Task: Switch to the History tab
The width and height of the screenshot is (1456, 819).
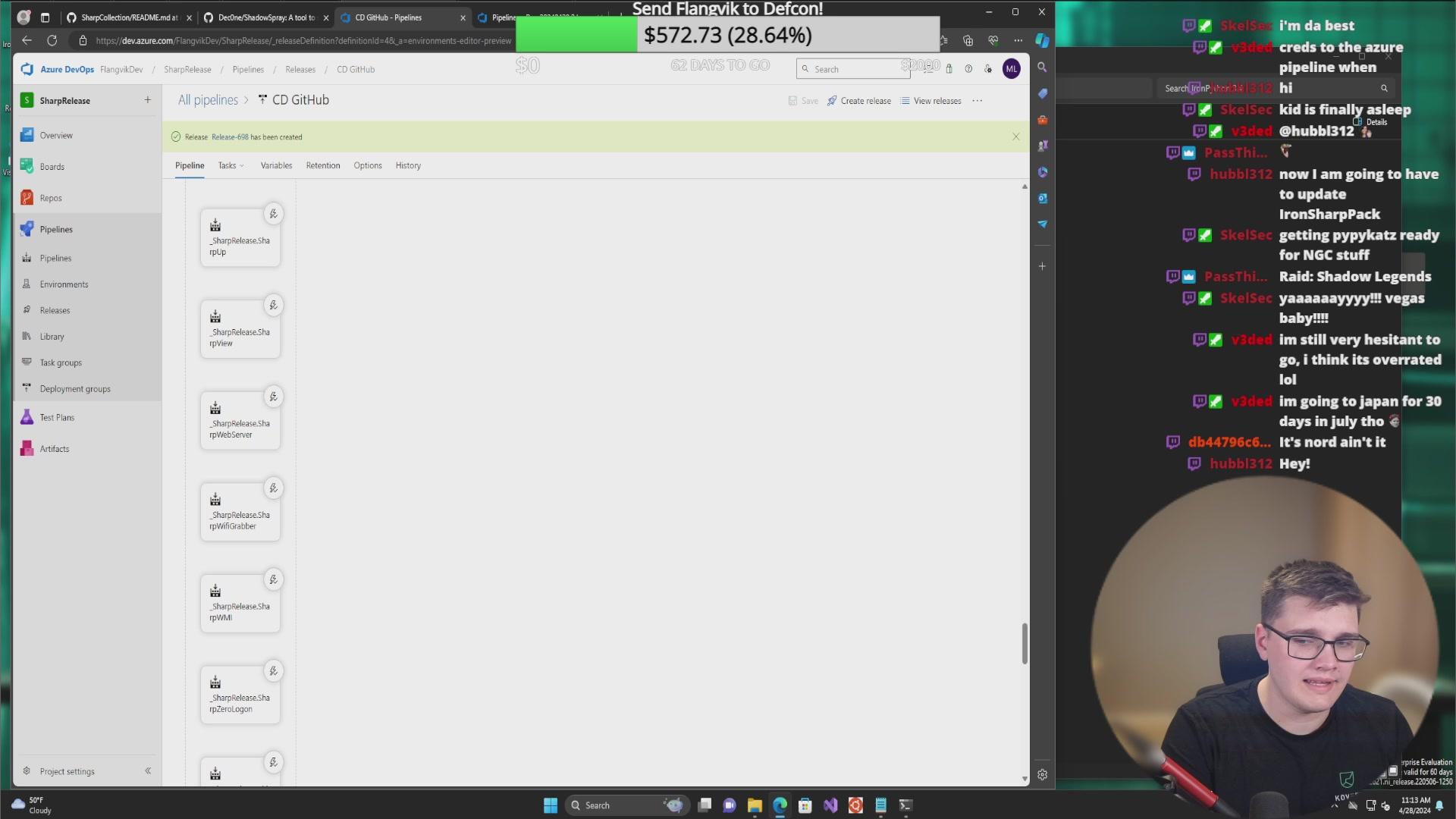Action: (x=408, y=165)
